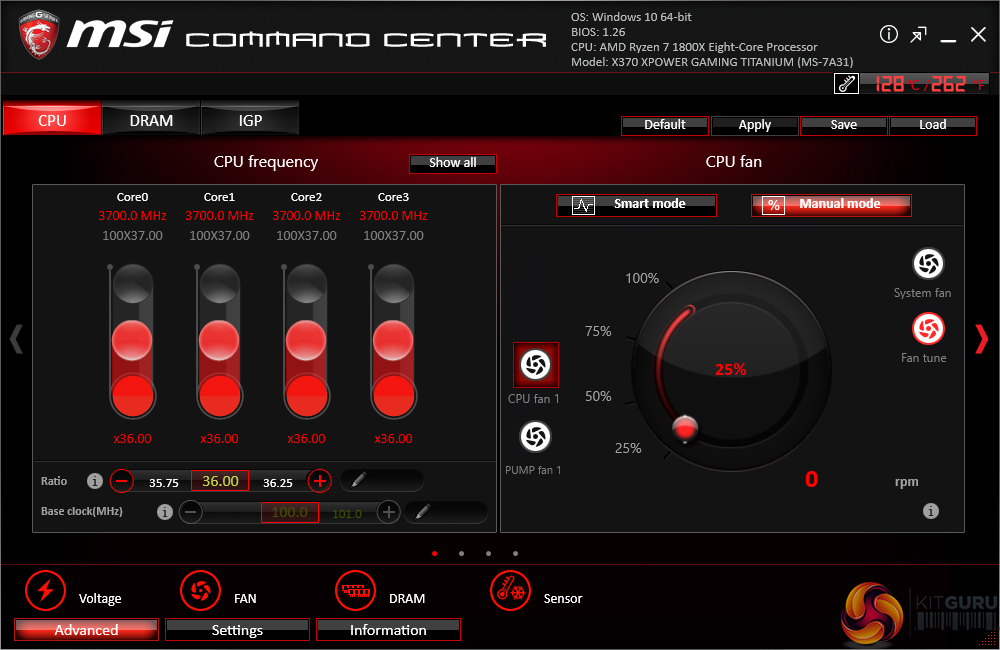This screenshot has width=1000, height=650.
Task: Switch to the DRAM tab
Action: click(x=151, y=119)
